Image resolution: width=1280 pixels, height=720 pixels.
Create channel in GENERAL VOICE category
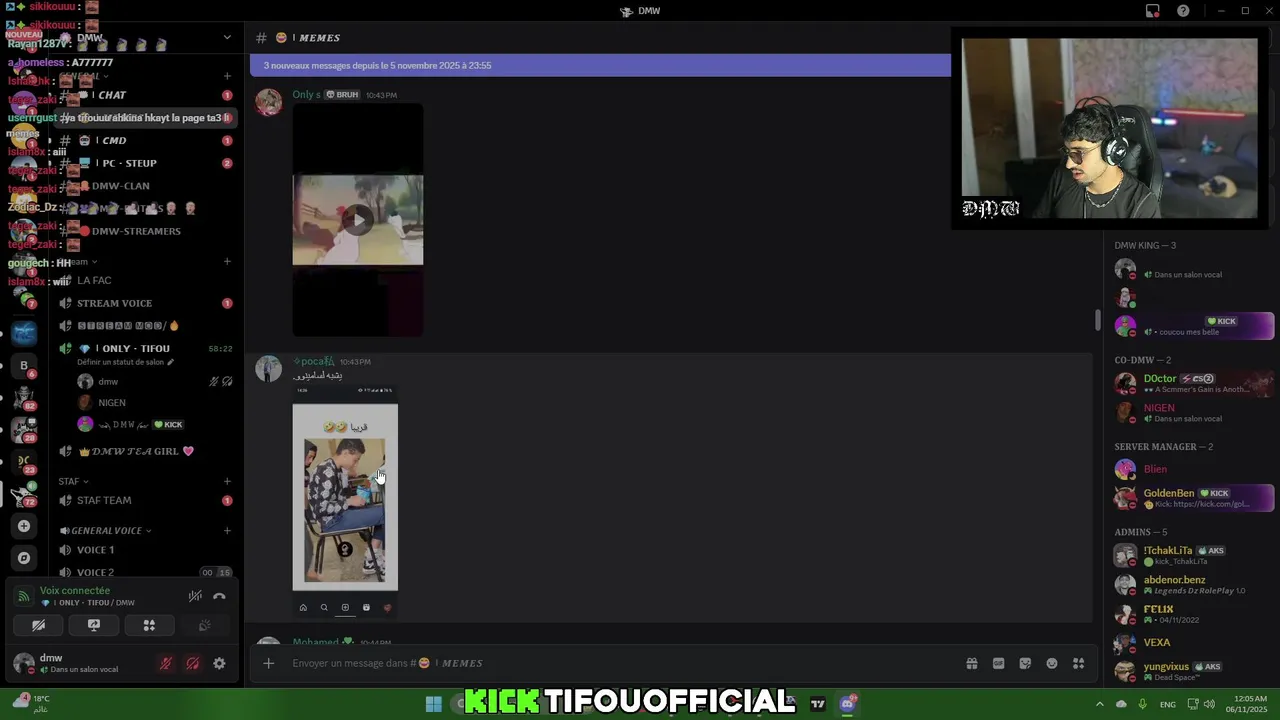[227, 531]
